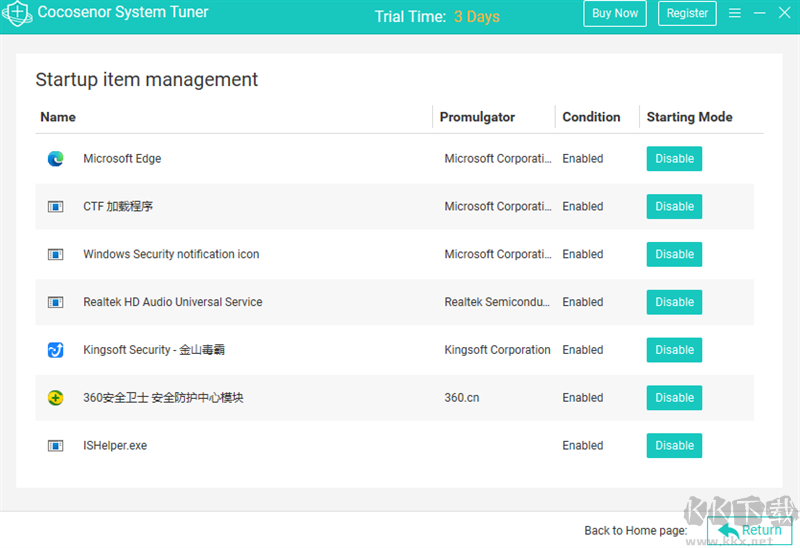Click the Kingsoft Security icon
800x548 pixels.
(56, 350)
